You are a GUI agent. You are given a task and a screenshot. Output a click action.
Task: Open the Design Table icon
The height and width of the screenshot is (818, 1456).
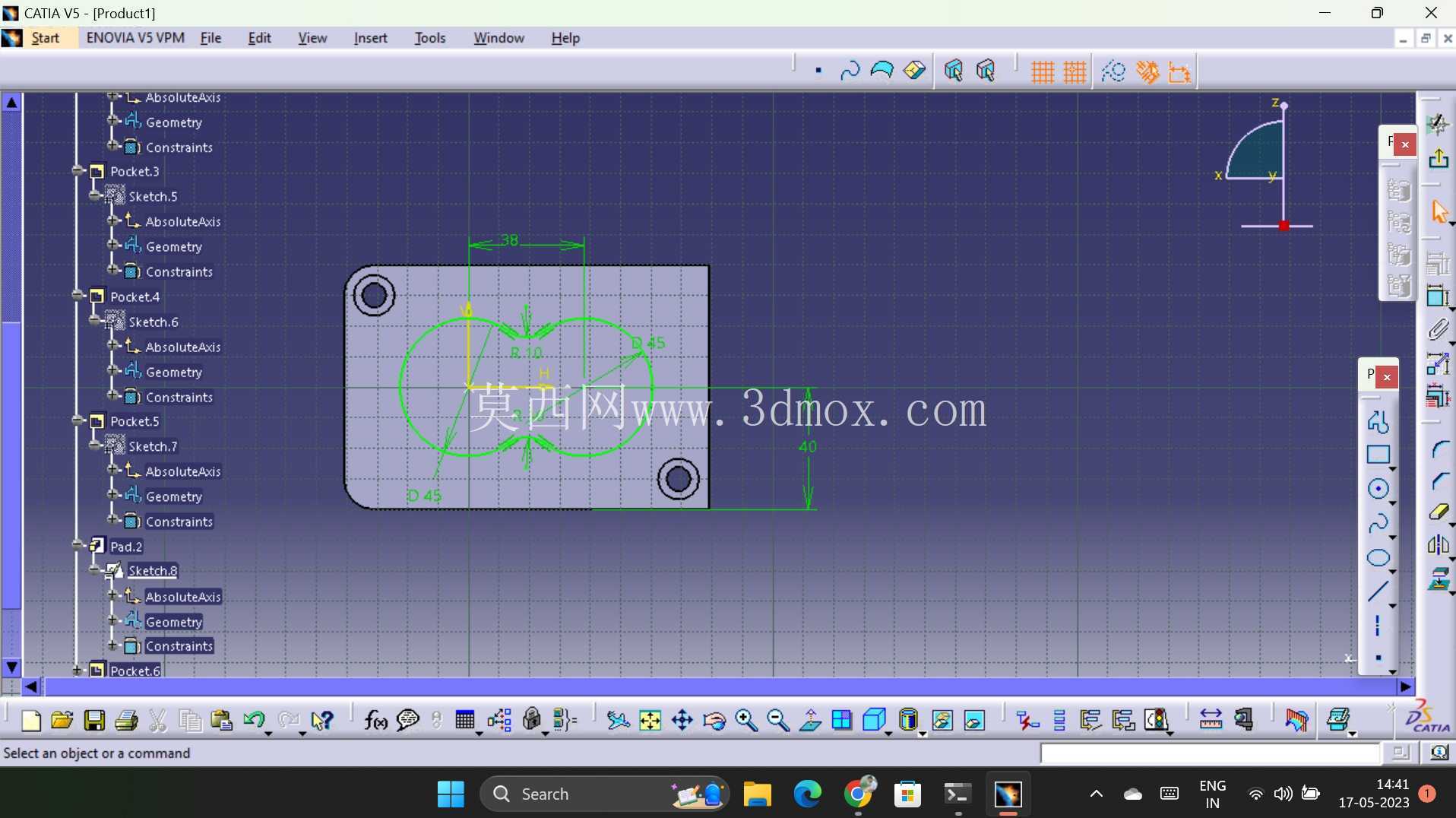click(x=465, y=720)
